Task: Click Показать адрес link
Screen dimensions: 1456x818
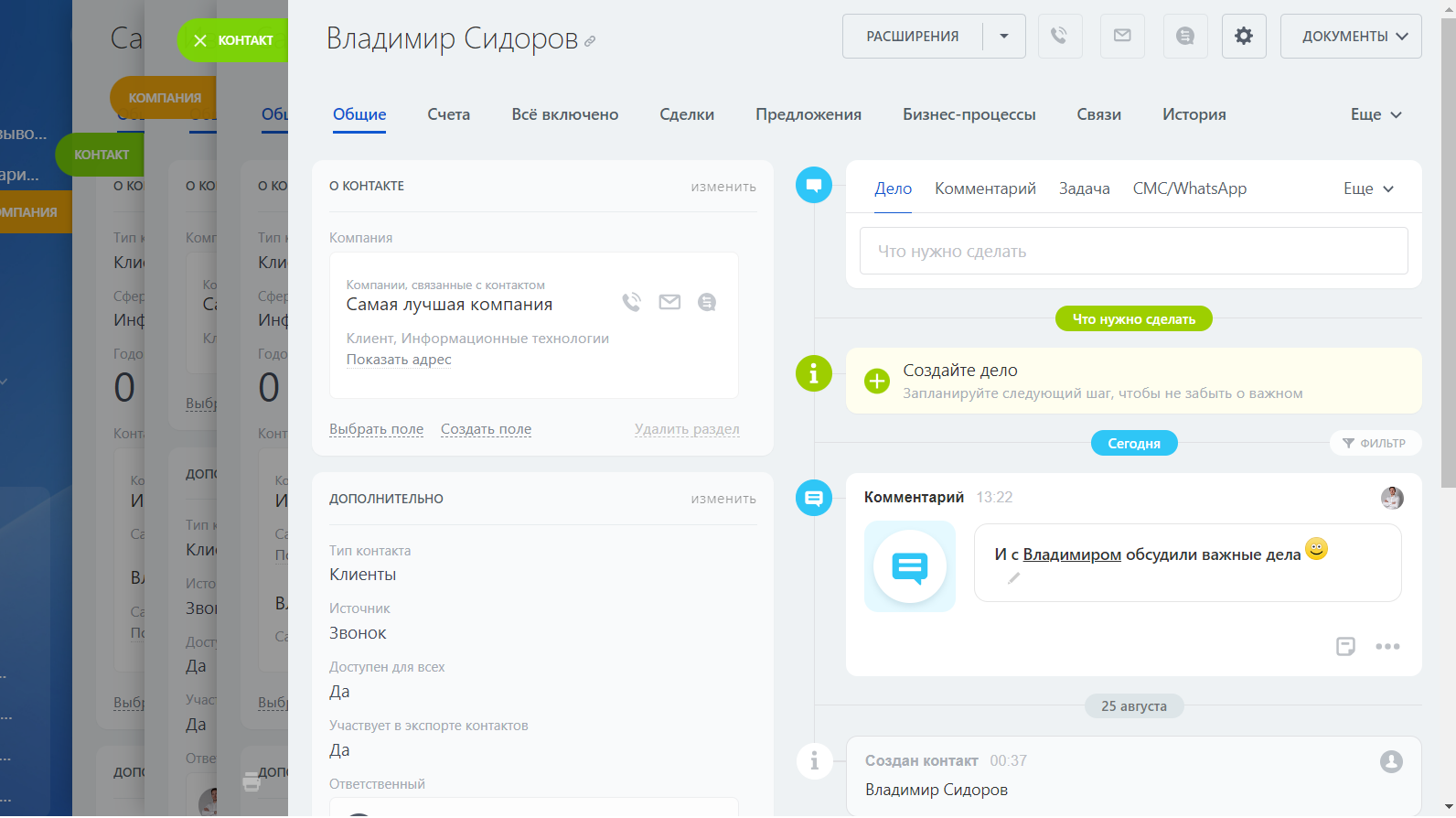Action: [399, 360]
